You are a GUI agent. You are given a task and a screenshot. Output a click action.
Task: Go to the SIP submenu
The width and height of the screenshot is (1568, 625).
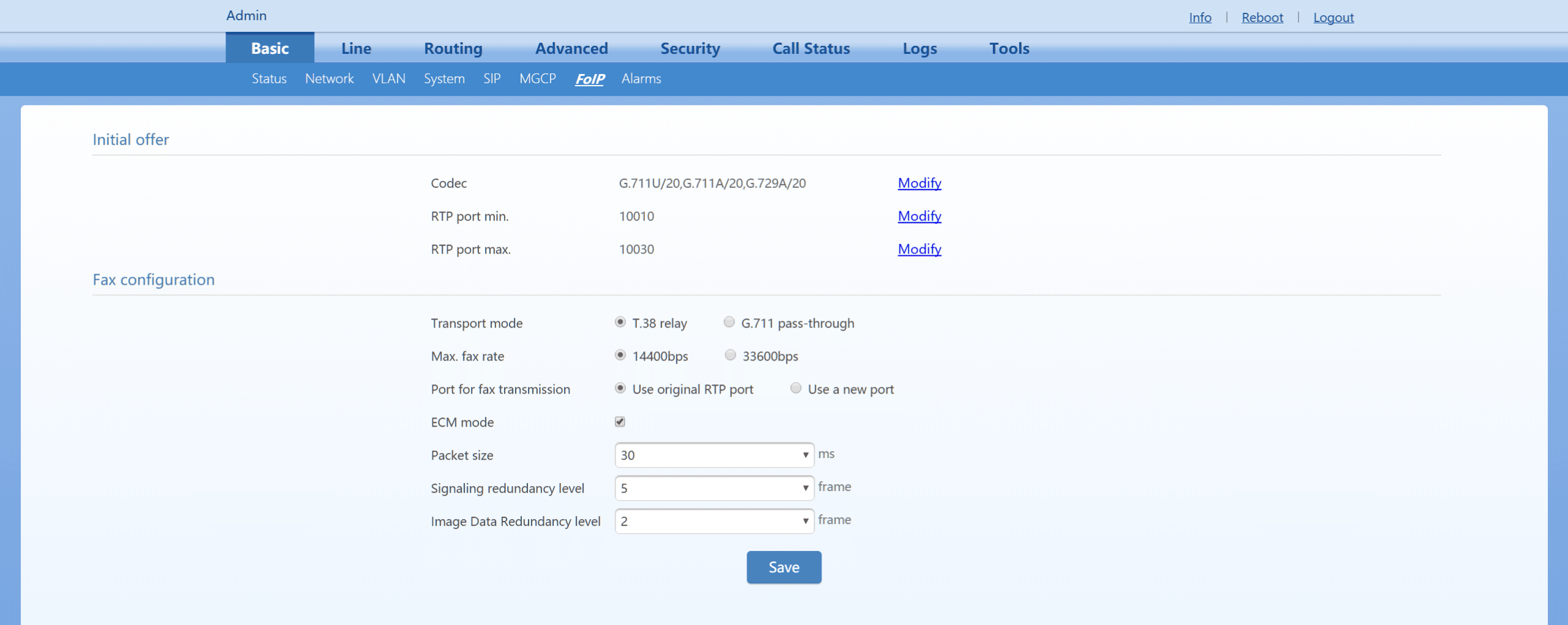pyautogui.click(x=492, y=78)
